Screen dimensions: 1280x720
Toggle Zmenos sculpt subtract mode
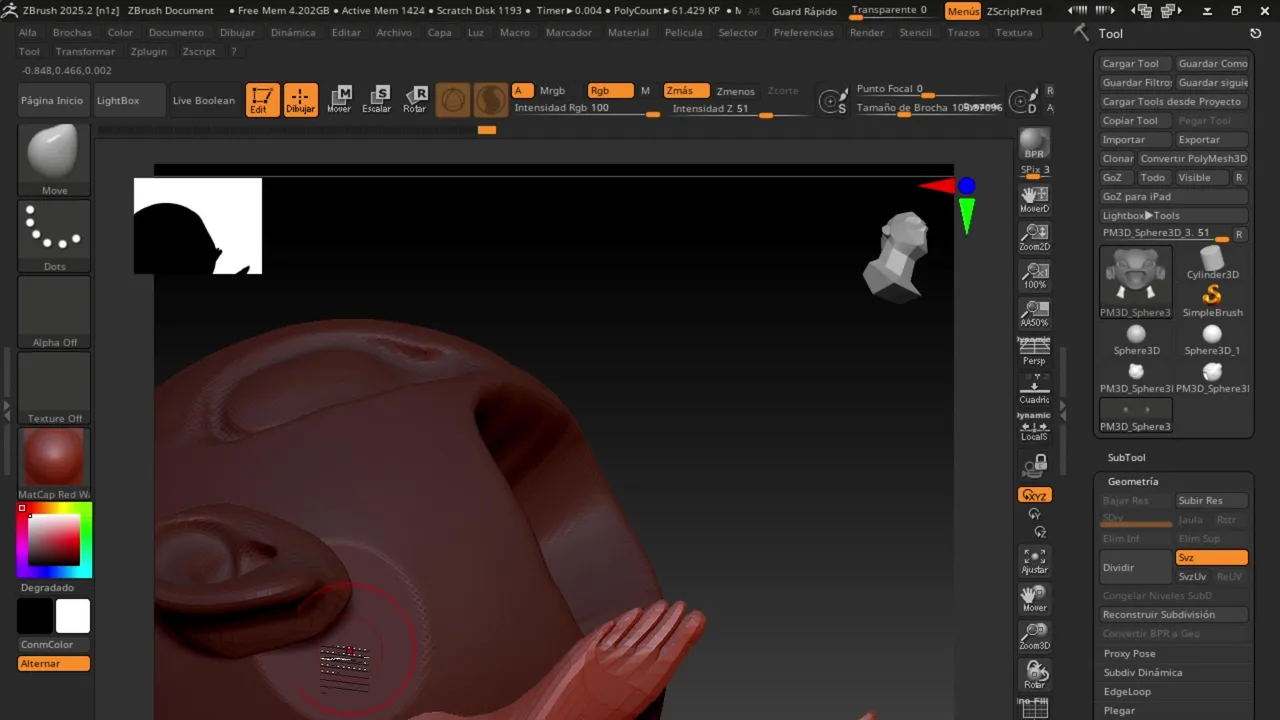coord(736,91)
